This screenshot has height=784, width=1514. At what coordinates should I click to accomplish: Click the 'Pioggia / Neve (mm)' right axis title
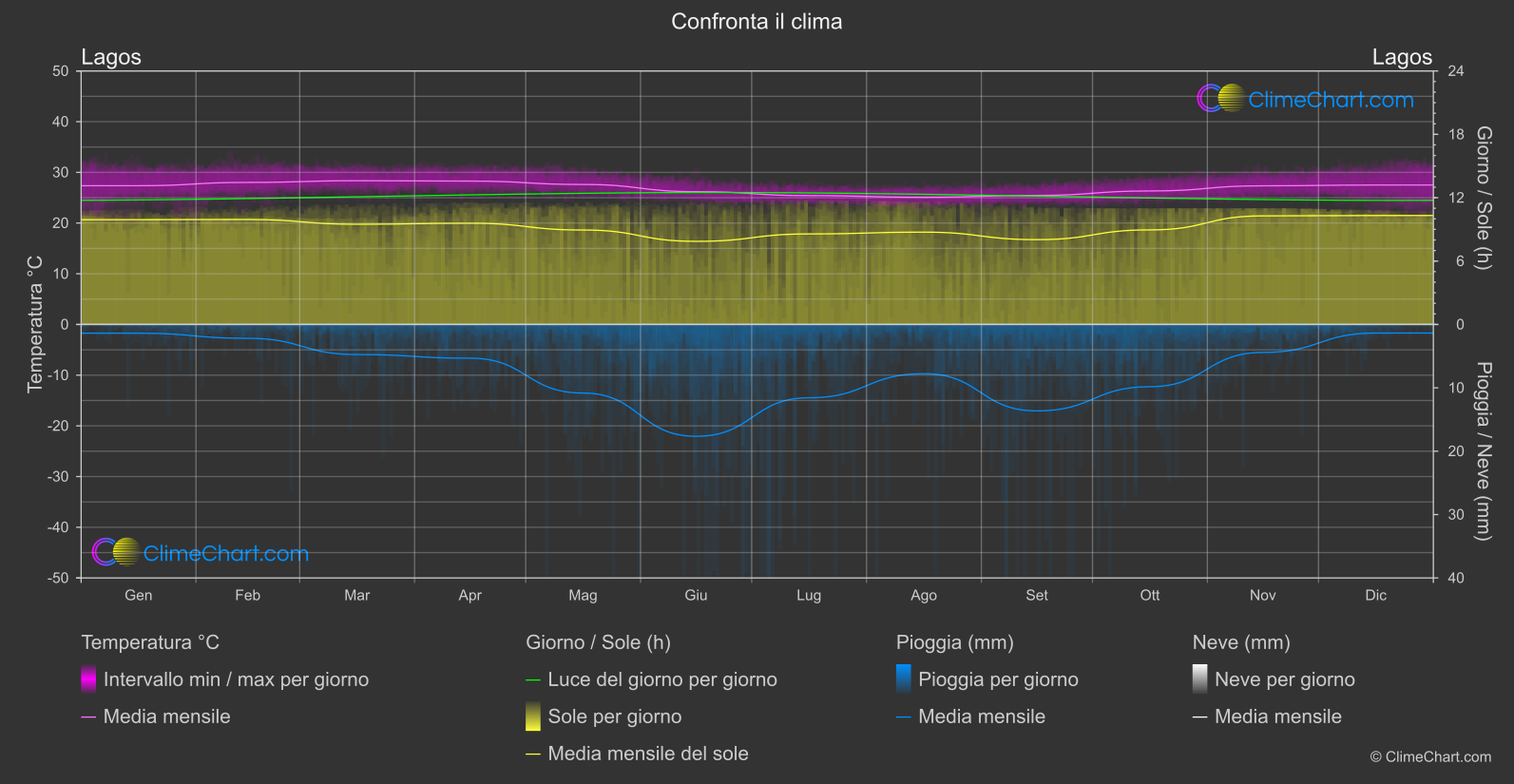[x=1484, y=451]
